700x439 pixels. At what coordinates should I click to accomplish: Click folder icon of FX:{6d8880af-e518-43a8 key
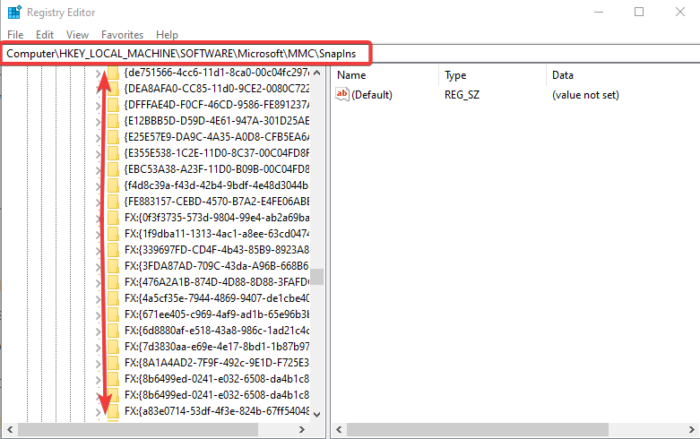click(x=113, y=330)
